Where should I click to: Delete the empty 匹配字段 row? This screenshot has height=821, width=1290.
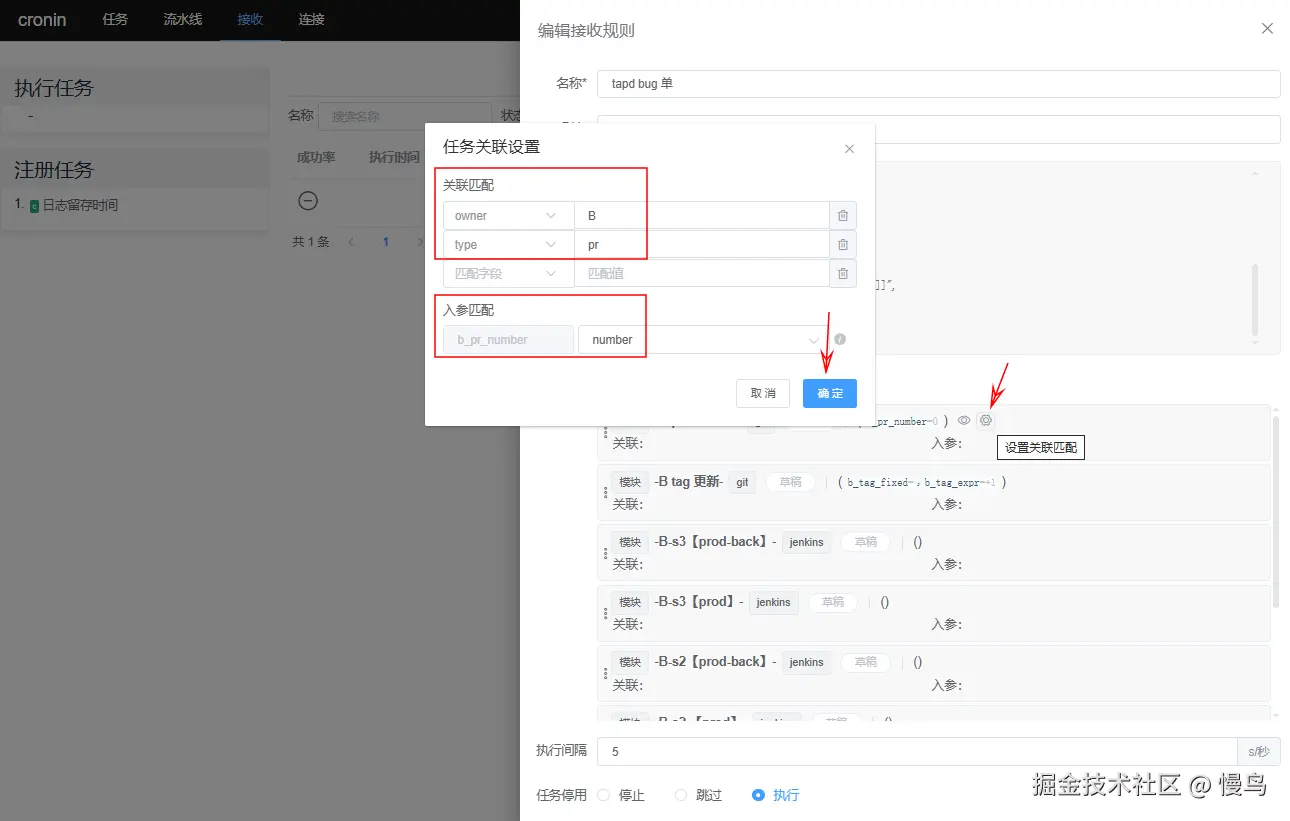tap(843, 274)
